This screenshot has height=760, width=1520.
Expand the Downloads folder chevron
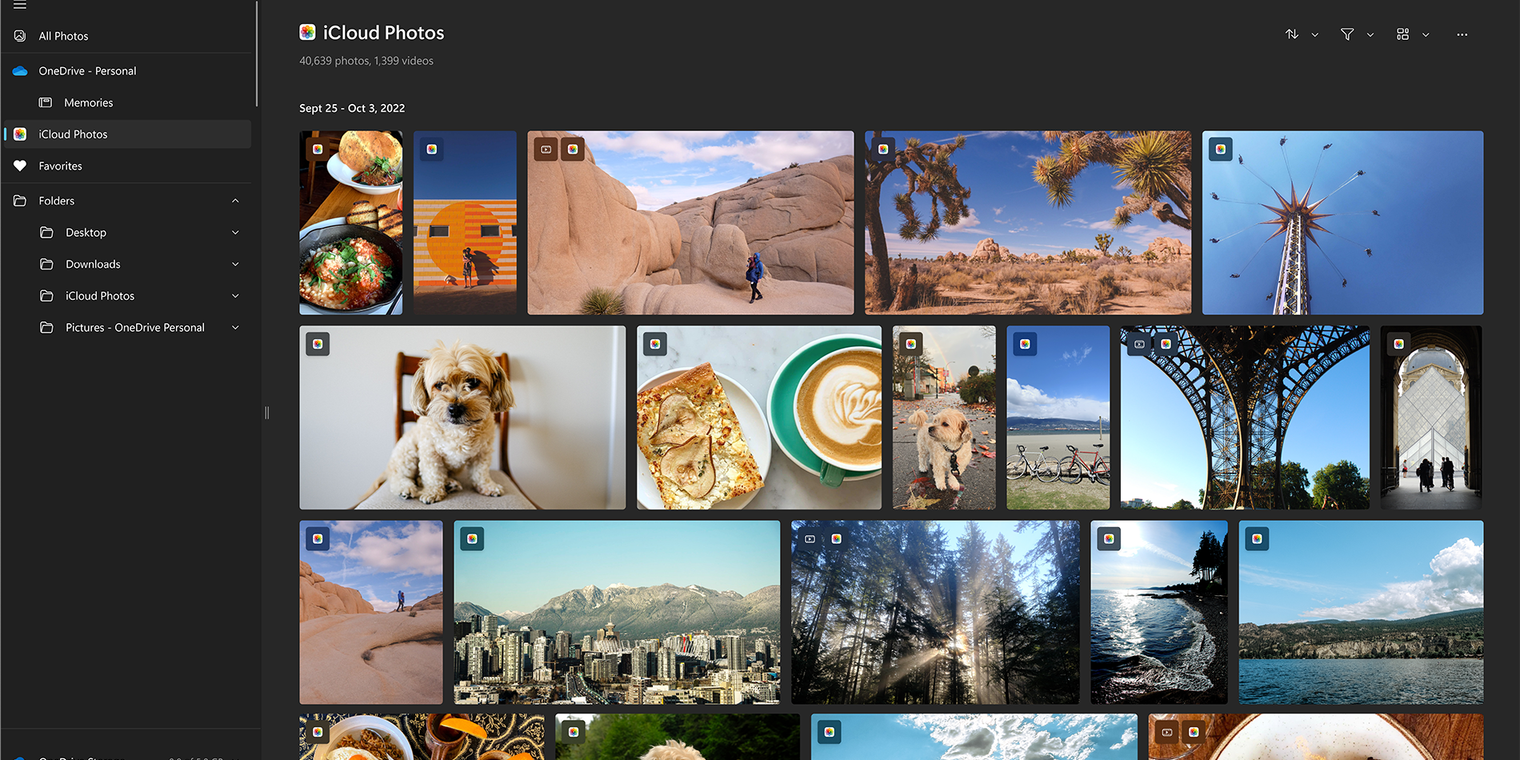236,265
